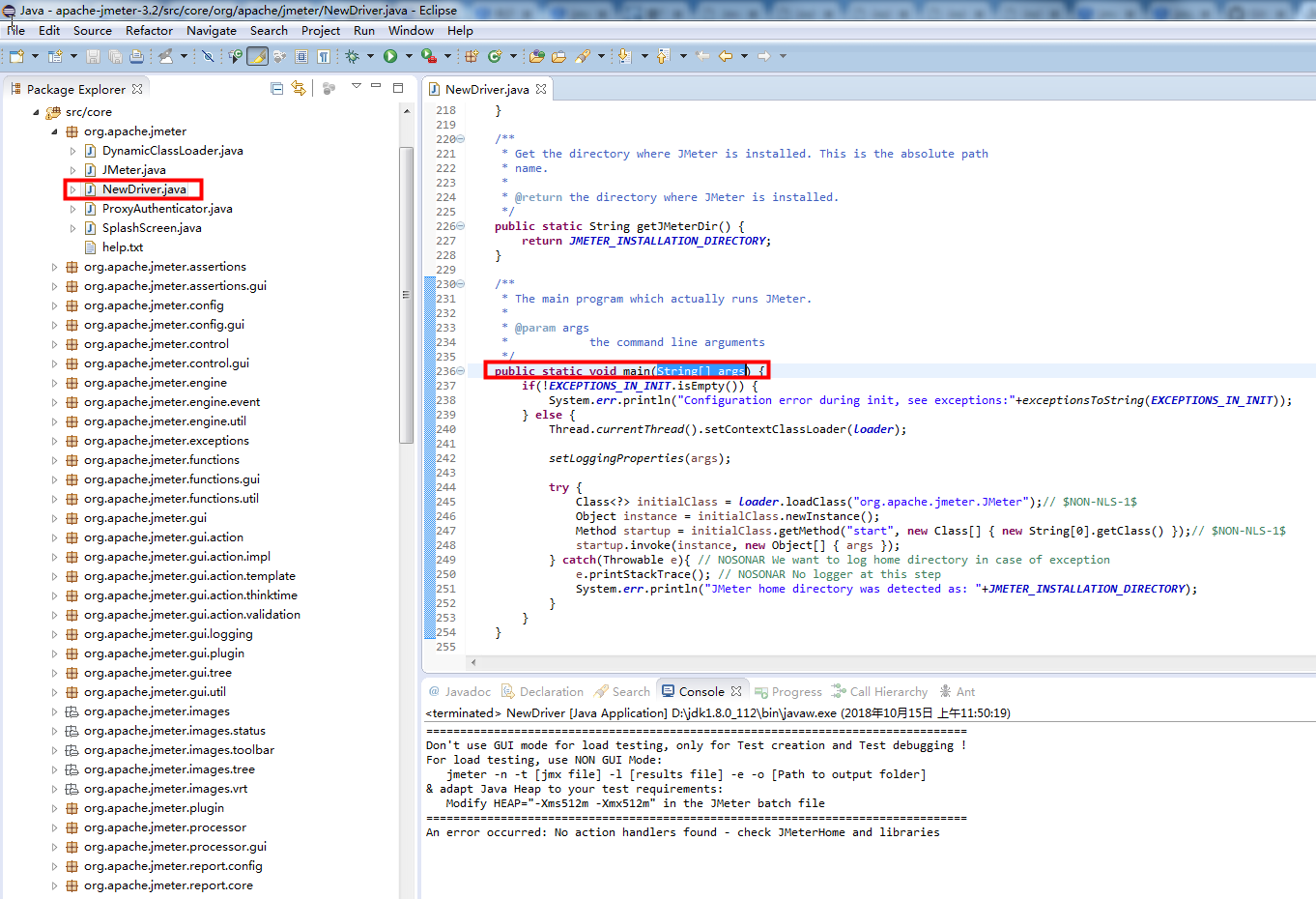Click the Package Explorer vertical scrollbar
1316x899 pixels.
pyautogui.click(x=407, y=295)
